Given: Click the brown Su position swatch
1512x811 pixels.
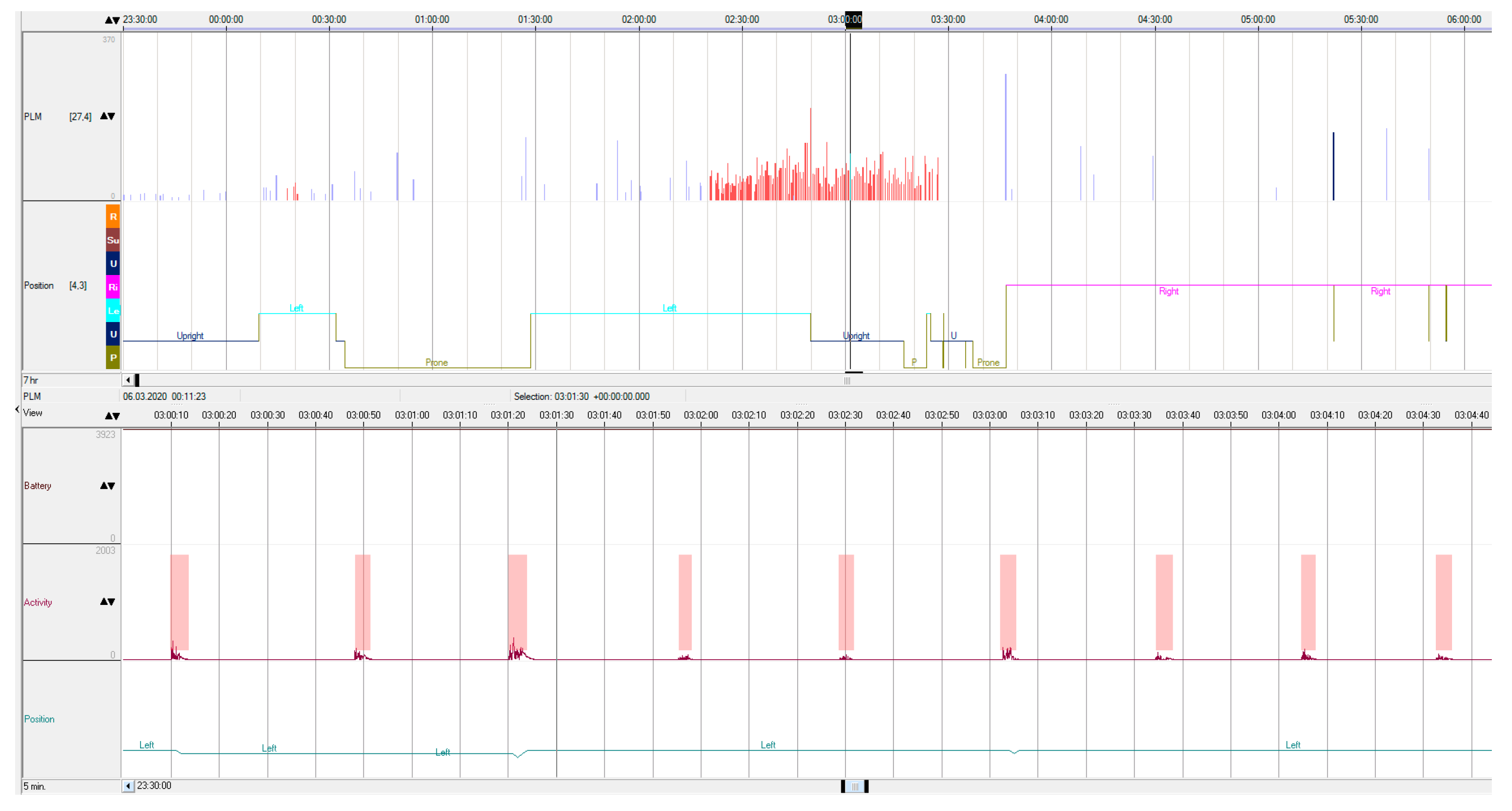Looking at the screenshot, I should click(113, 240).
